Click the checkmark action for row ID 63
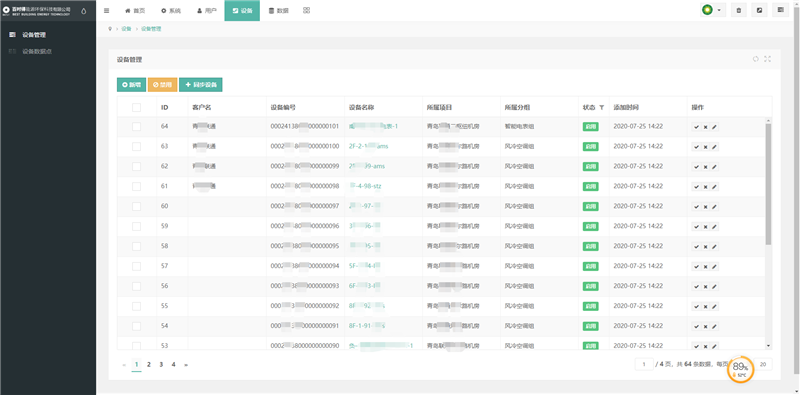800x395 pixels. pyautogui.click(x=696, y=147)
